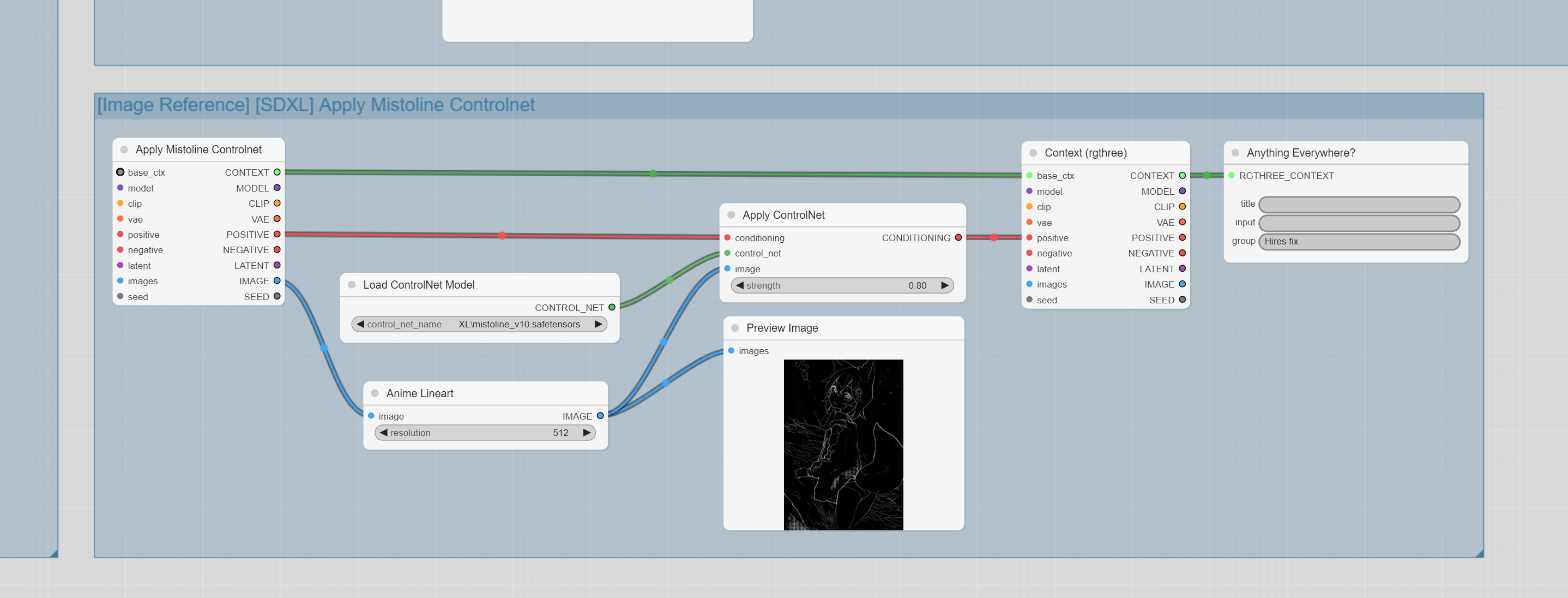
Task: Click the input text field
Action: coord(1359,223)
